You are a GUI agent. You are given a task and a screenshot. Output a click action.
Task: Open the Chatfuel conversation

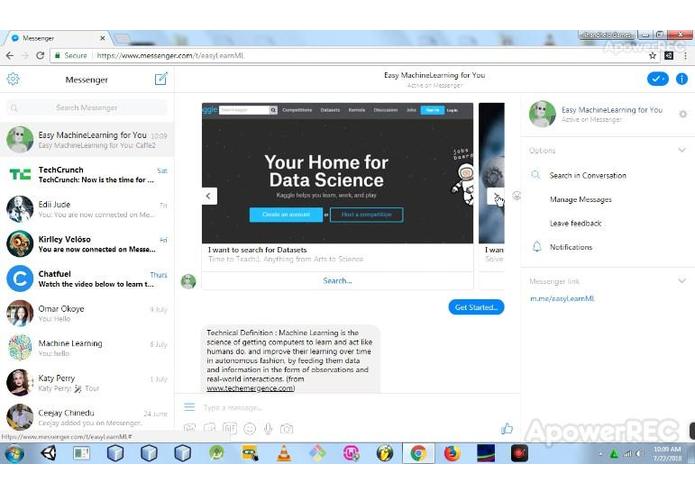[x=87, y=278]
